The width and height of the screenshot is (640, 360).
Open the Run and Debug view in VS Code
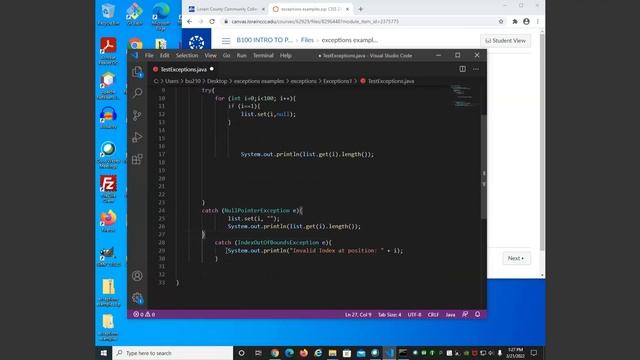tap(137, 137)
